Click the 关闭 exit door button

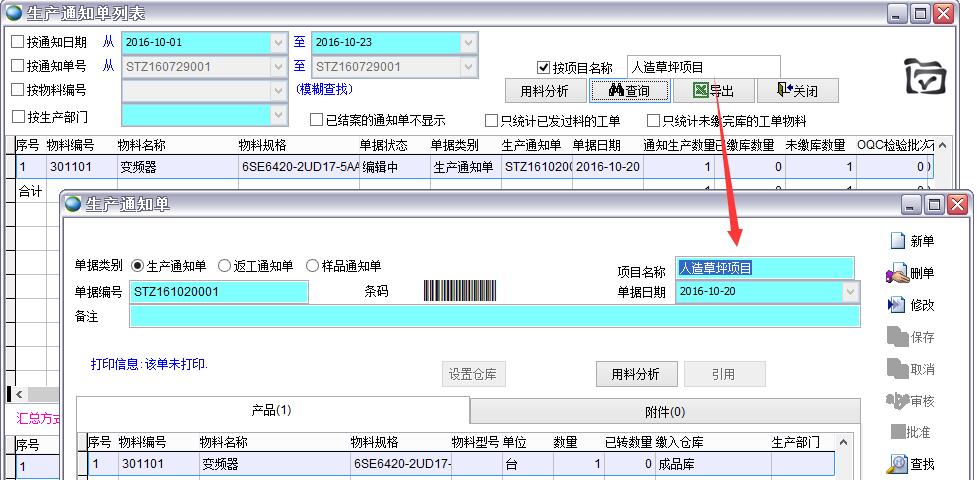[x=796, y=91]
